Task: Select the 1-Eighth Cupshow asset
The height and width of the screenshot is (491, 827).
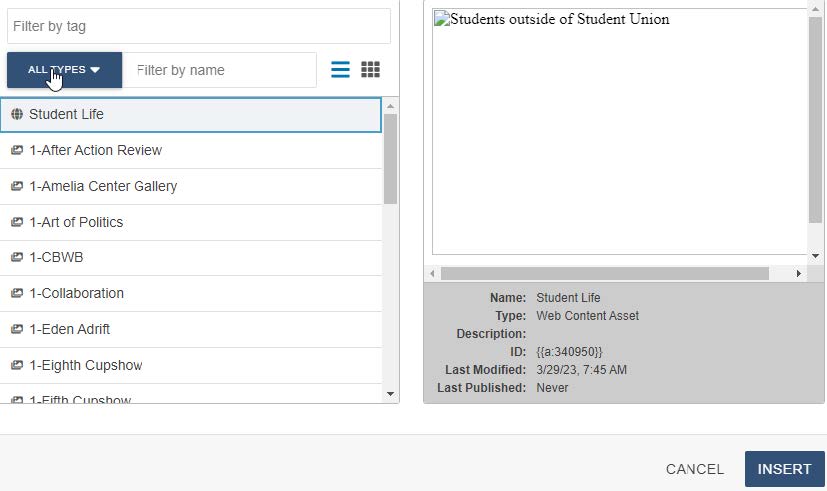Action: [86, 366]
